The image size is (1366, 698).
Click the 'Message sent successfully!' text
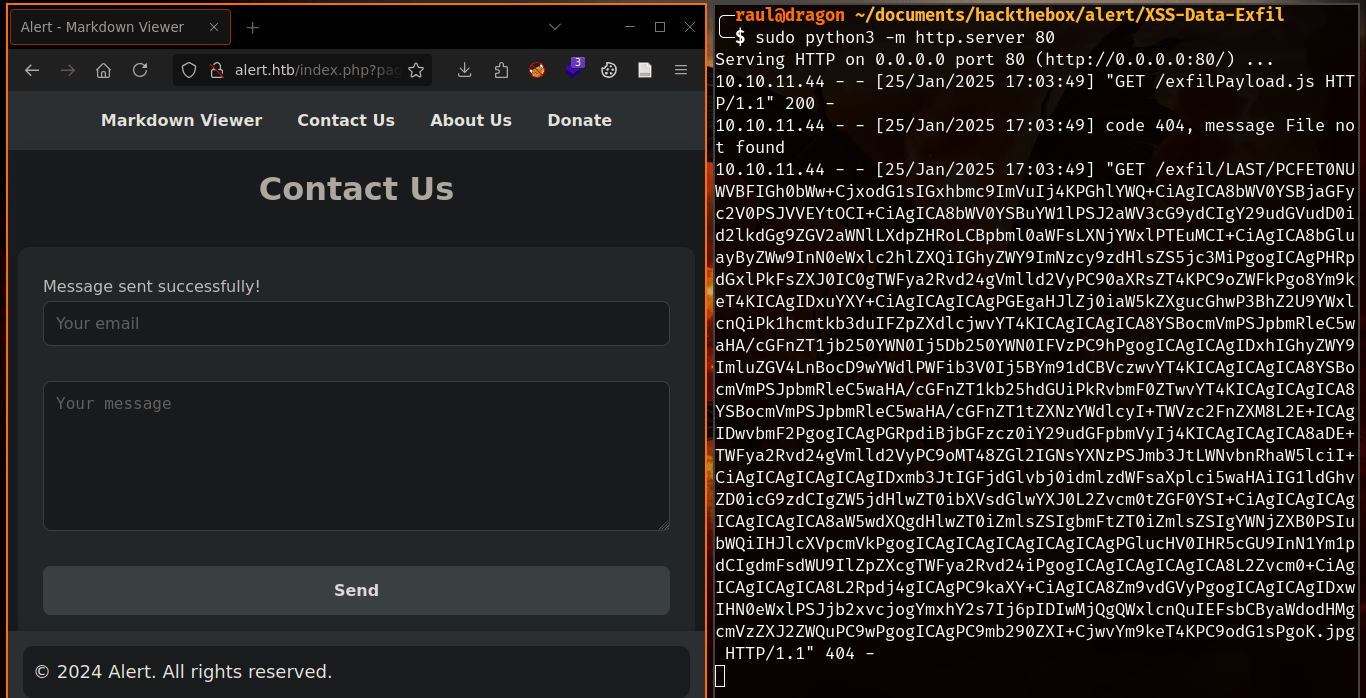click(151, 286)
